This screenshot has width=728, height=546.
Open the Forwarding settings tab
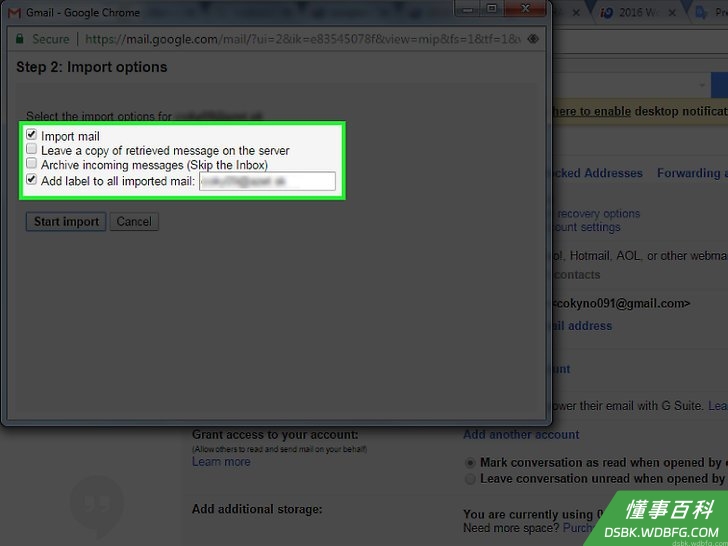click(692, 173)
